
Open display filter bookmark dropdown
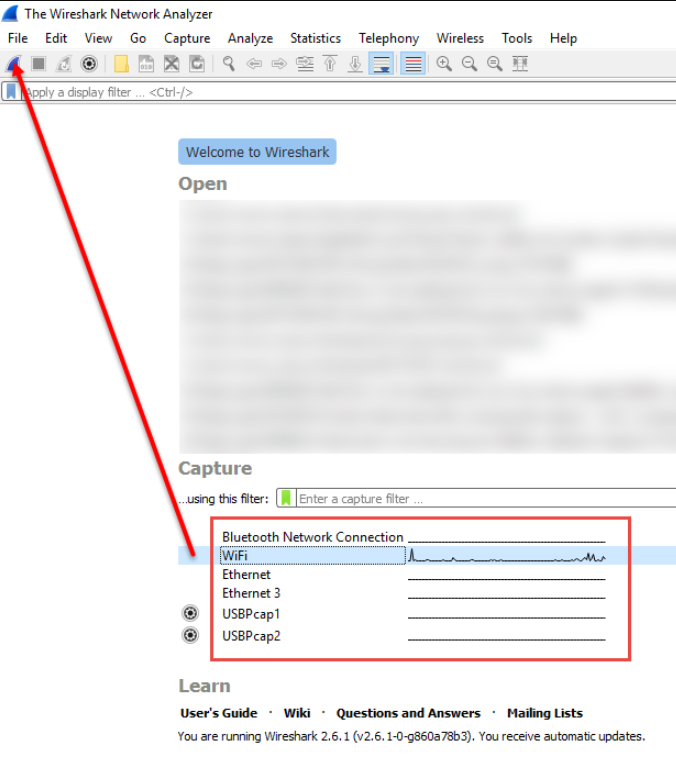[11, 92]
